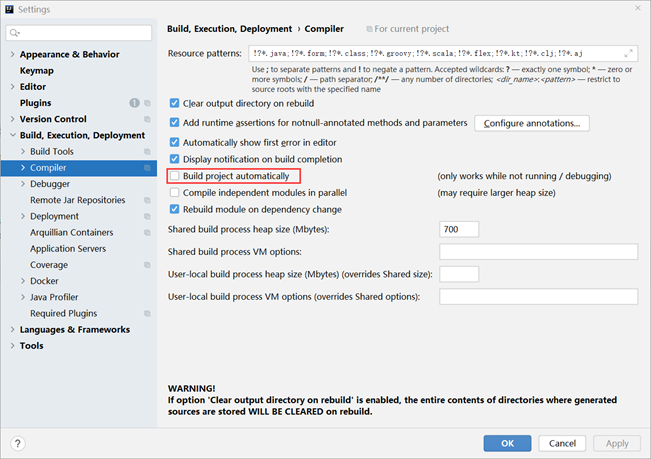The height and width of the screenshot is (459, 651).
Task: Expand the Languages & Frameworks node
Action: [11, 330]
